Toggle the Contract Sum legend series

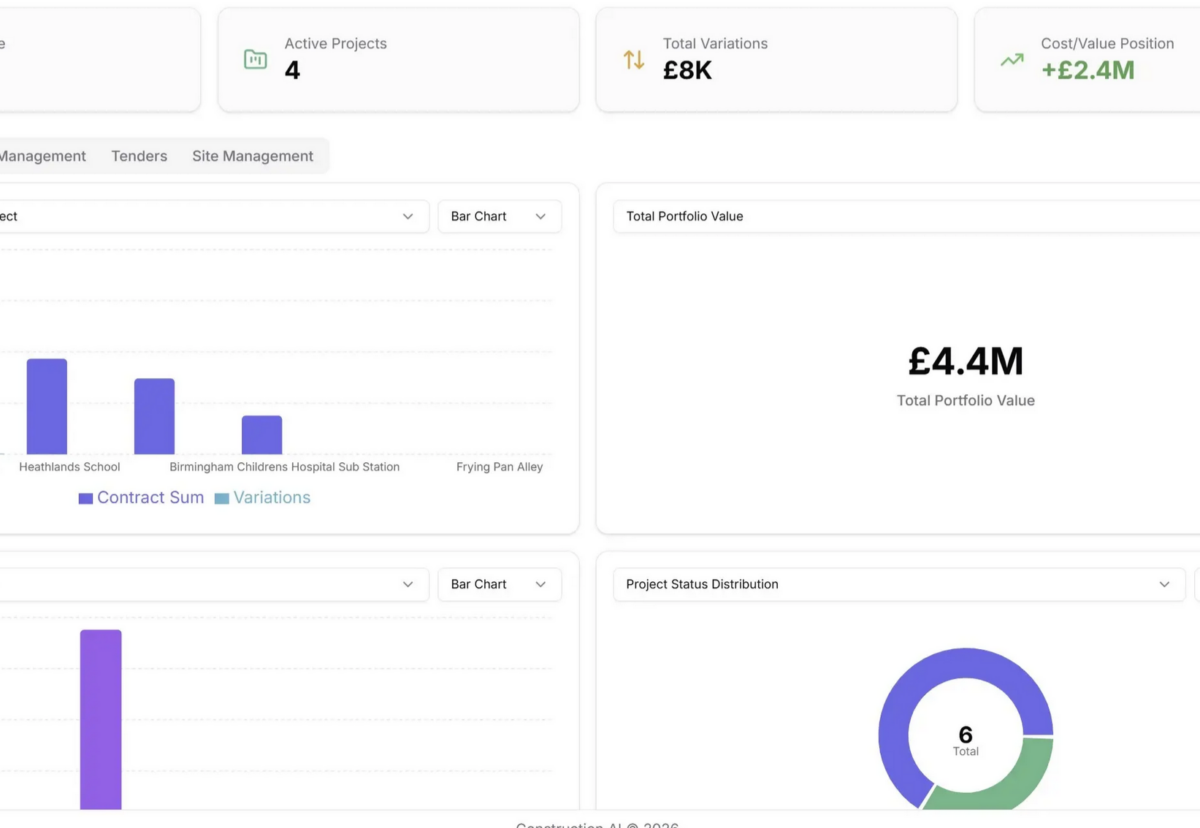pos(141,498)
